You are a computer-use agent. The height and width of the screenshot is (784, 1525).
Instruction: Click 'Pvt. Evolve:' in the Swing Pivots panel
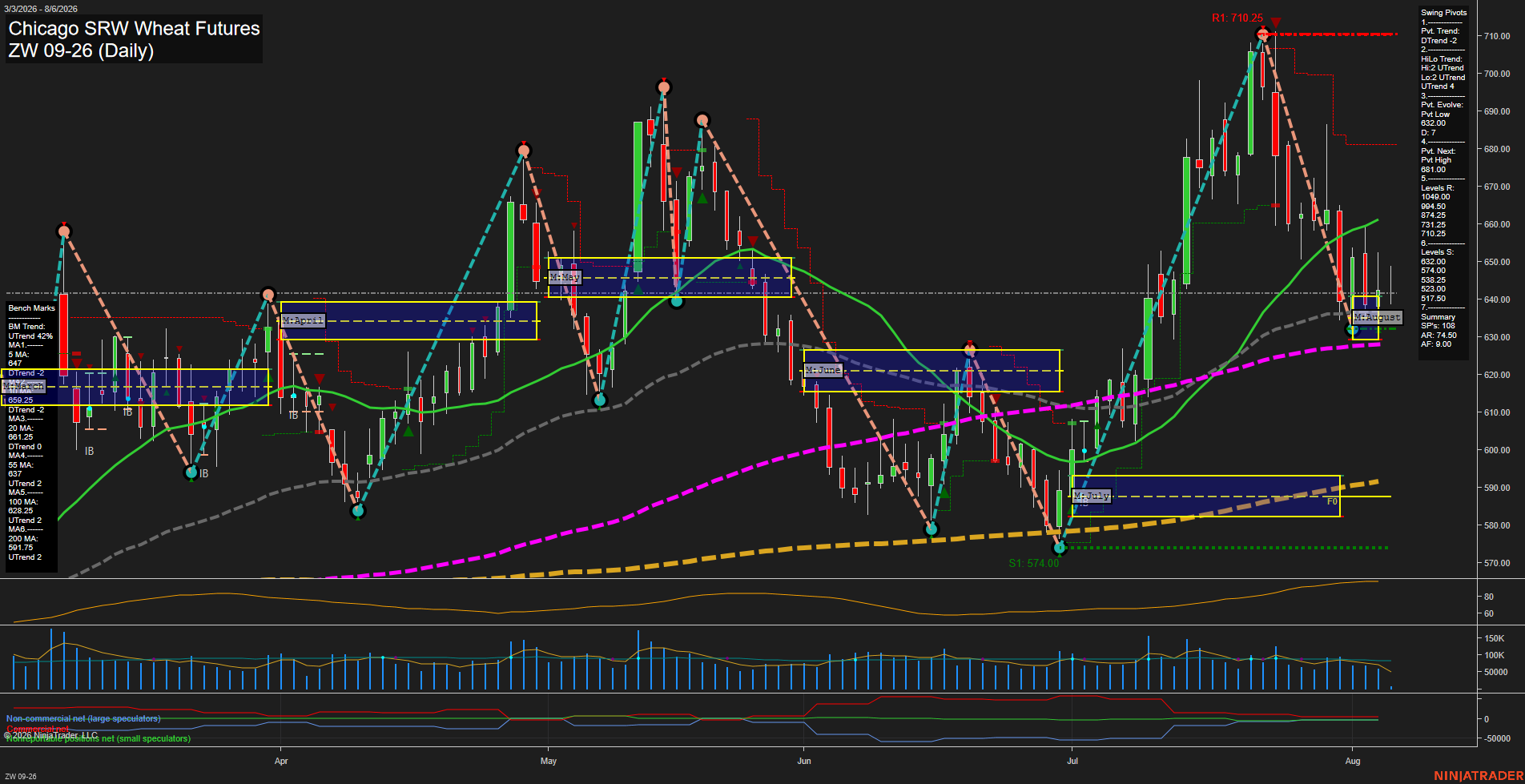pos(1442,105)
